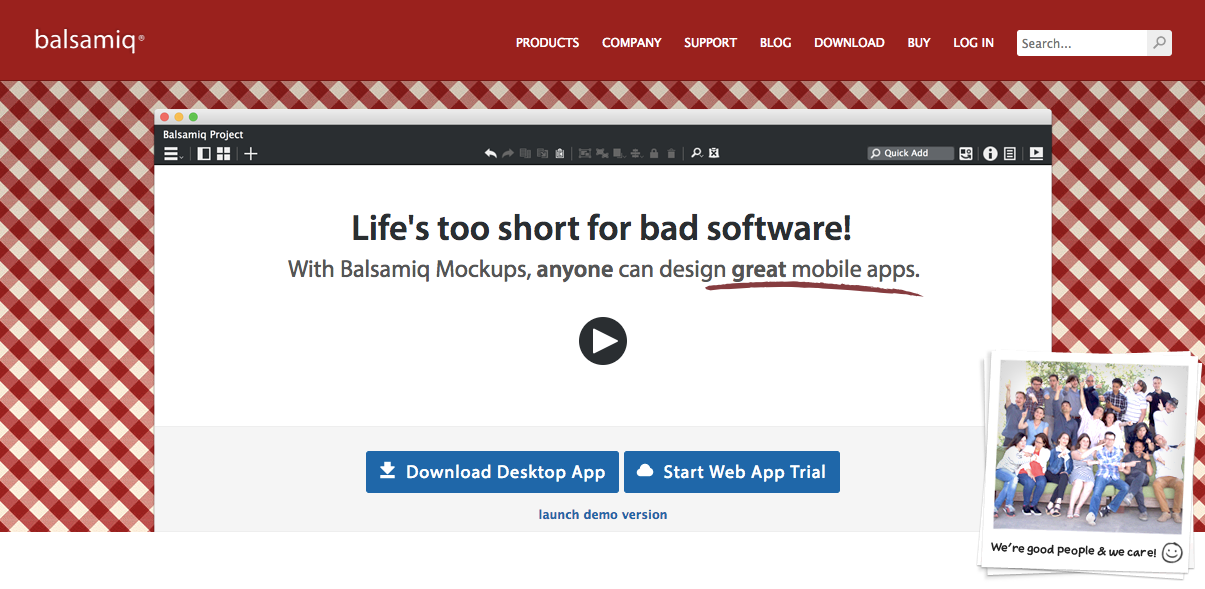1205x589 pixels.
Task: Open the hamburger project menu in Mockups toolbar
Action: [173, 154]
